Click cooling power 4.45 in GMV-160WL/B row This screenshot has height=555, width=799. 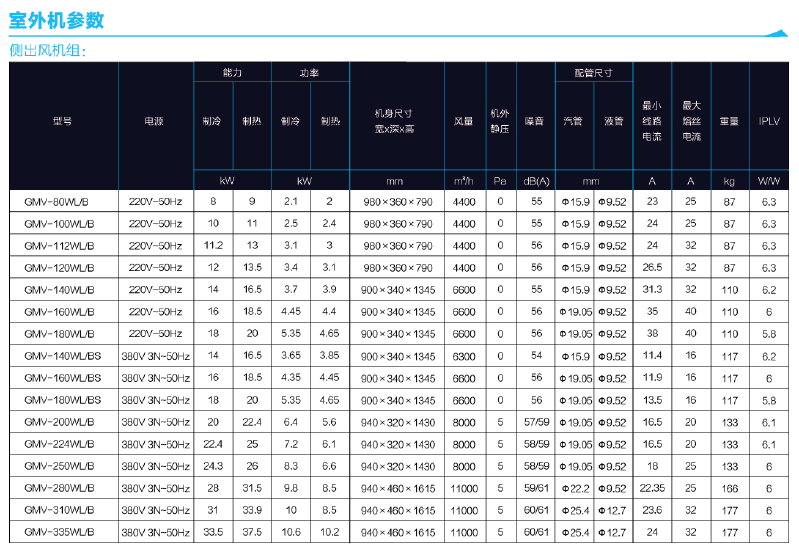click(291, 311)
